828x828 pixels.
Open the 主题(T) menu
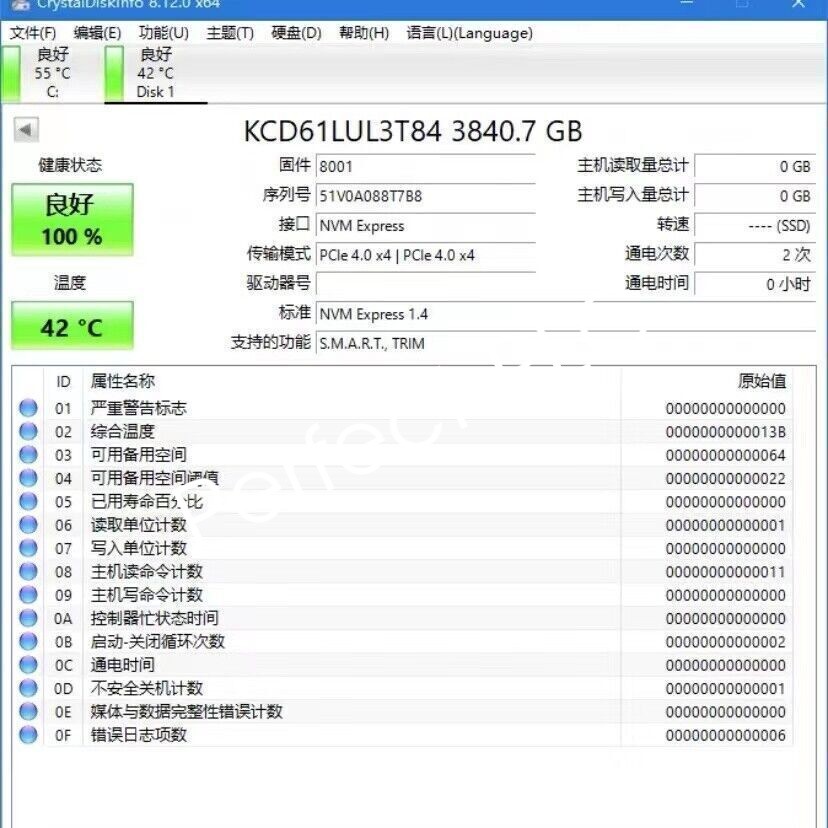coord(230,33)
